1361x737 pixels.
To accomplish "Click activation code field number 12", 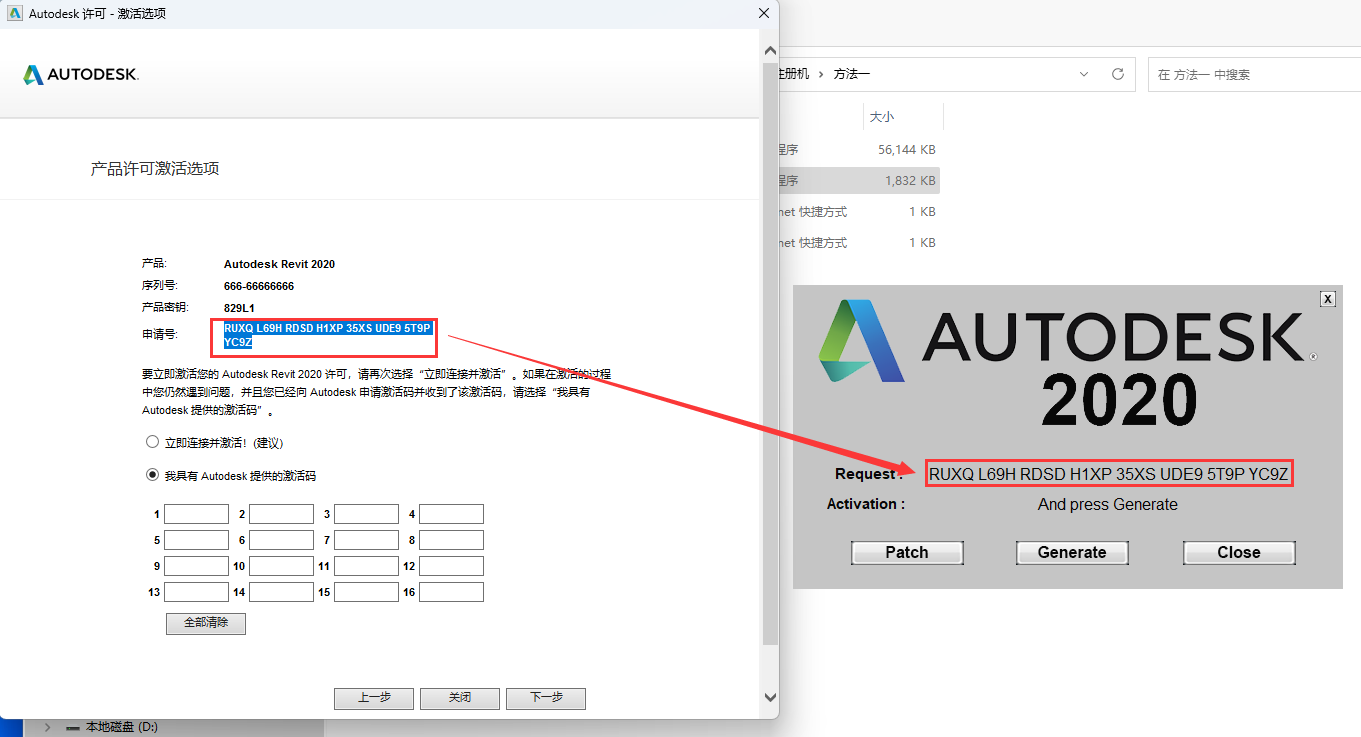I will (452, 566).
